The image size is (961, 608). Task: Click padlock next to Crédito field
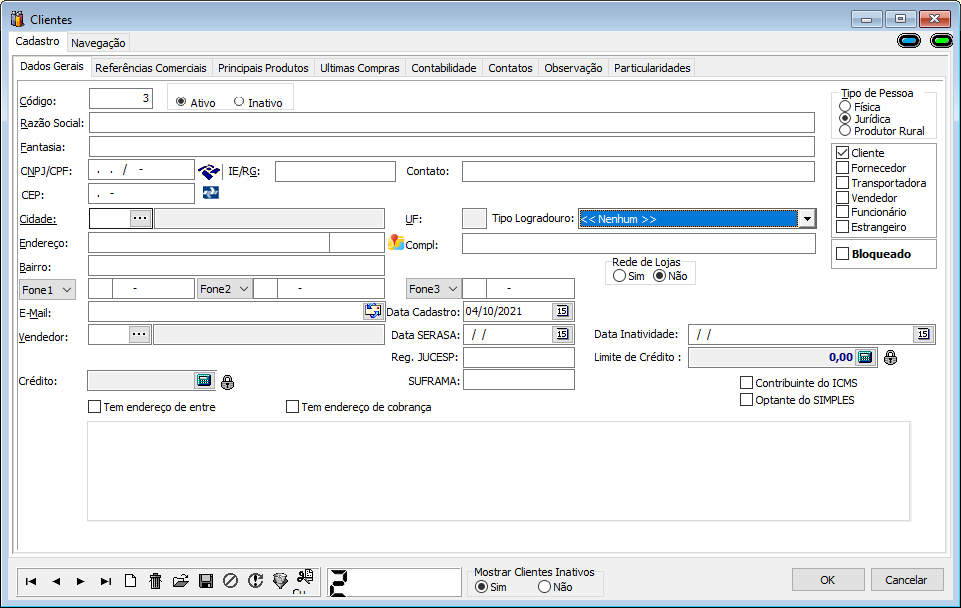click(x=227, y=382)
